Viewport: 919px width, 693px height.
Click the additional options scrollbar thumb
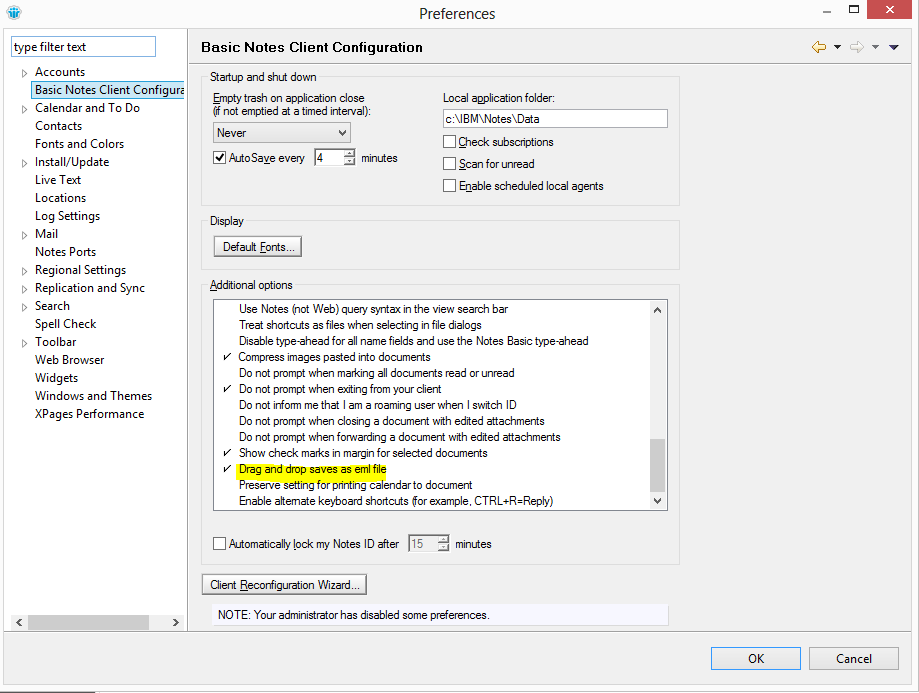[x=658, y=465]
